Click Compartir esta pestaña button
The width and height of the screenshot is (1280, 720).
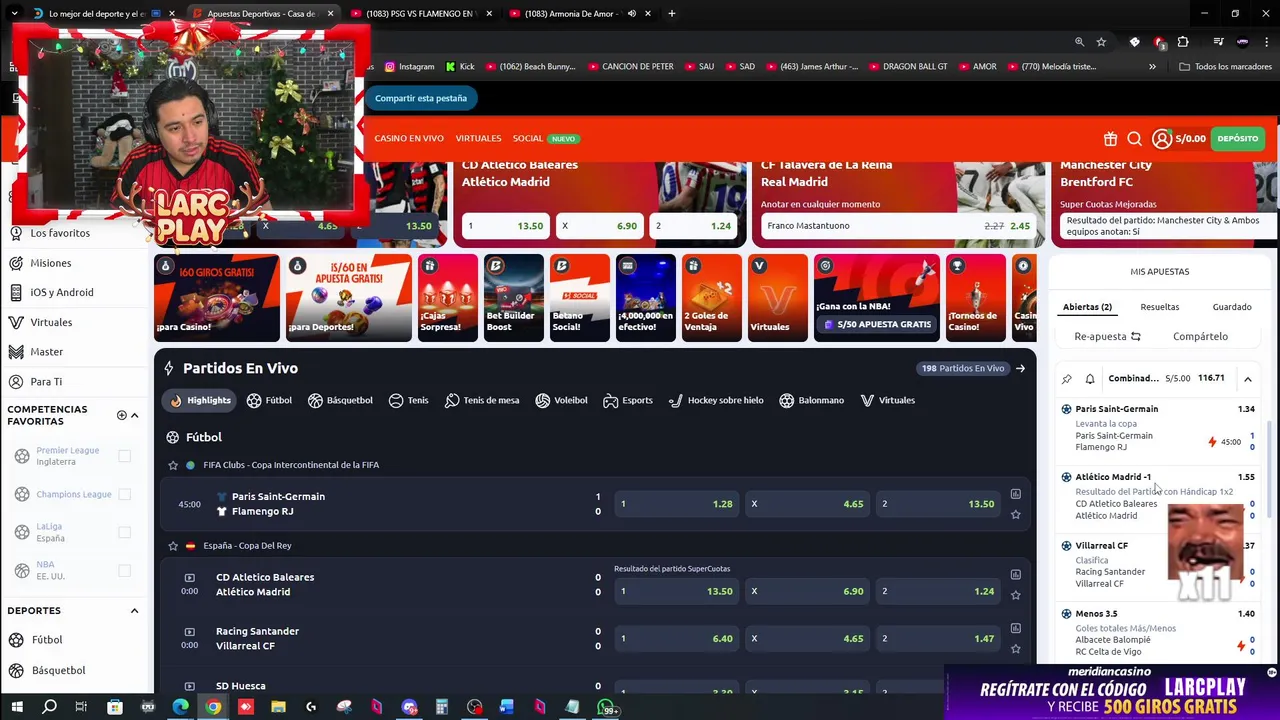pos(421,98)
